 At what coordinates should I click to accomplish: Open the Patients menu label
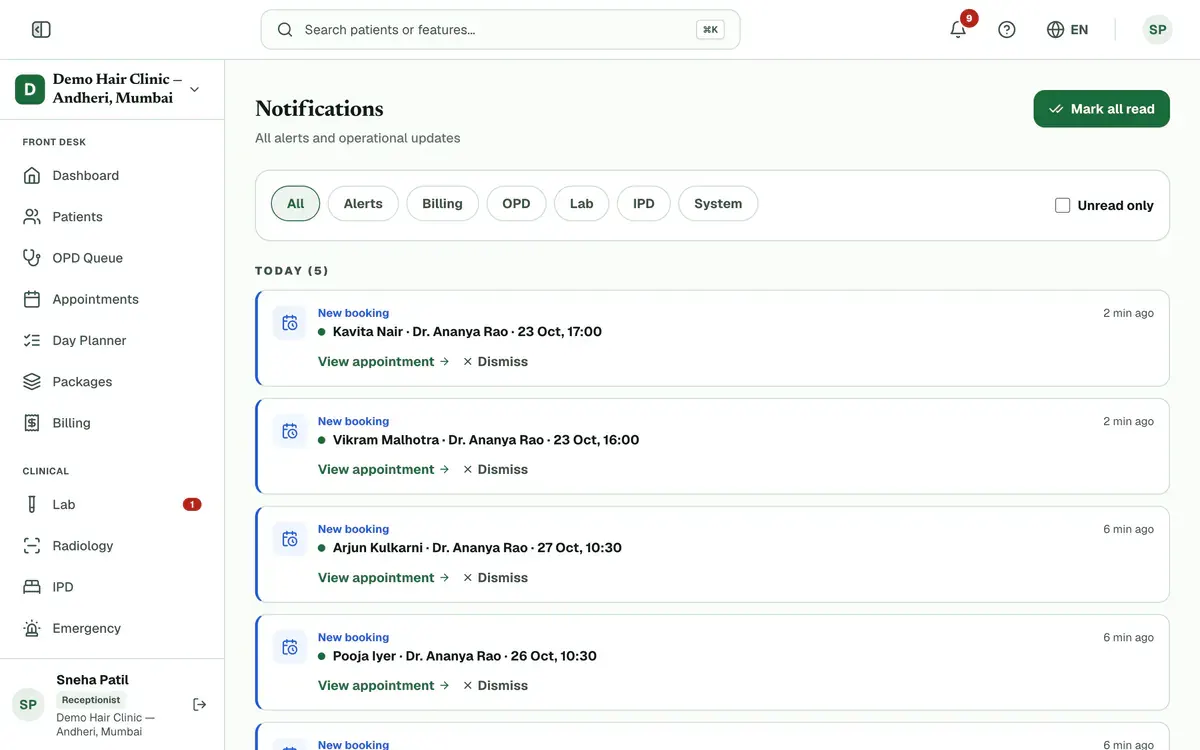(x=78, y=216)
